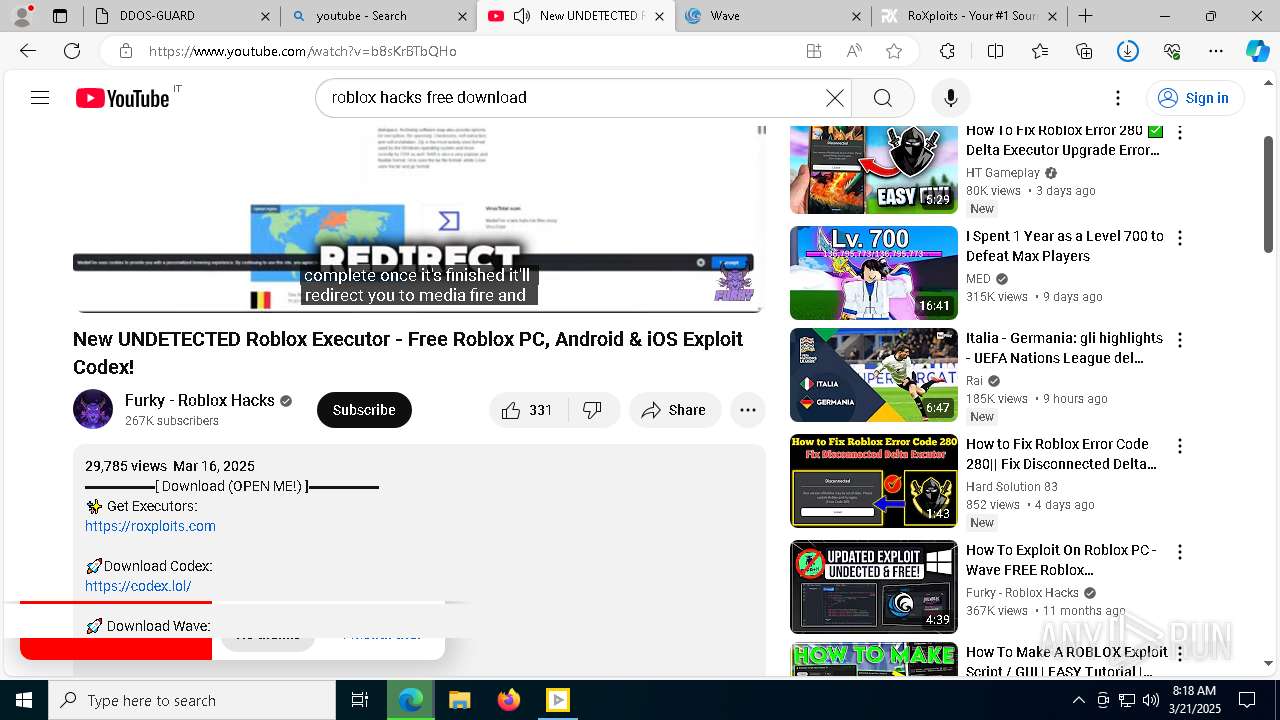This screenshot has height=720, width=1280.
Task: Subscribe to Furky - Roblox Hacks
Action: 364,410
